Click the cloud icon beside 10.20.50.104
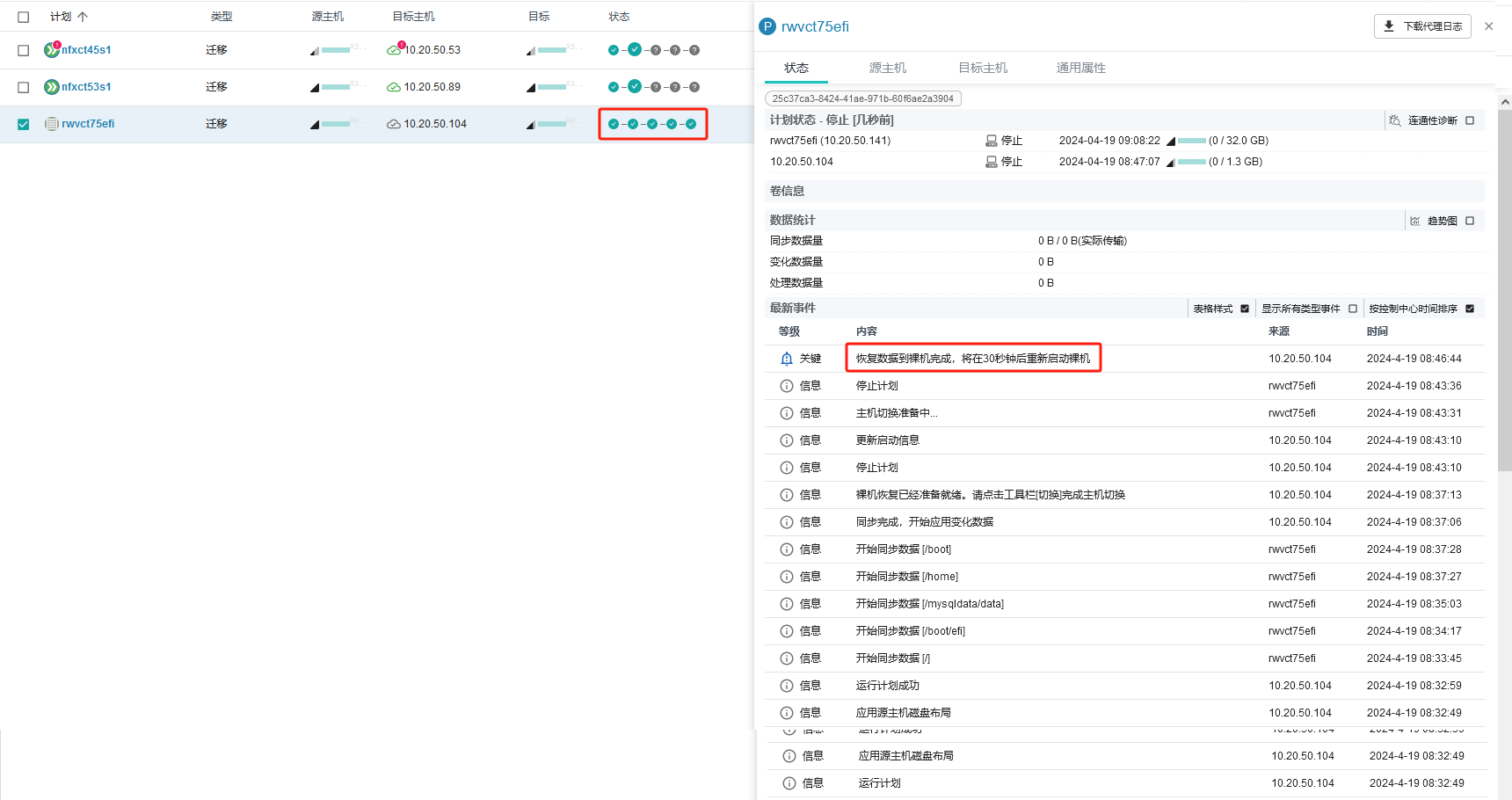1512x800 pixels. pos(394,124)
